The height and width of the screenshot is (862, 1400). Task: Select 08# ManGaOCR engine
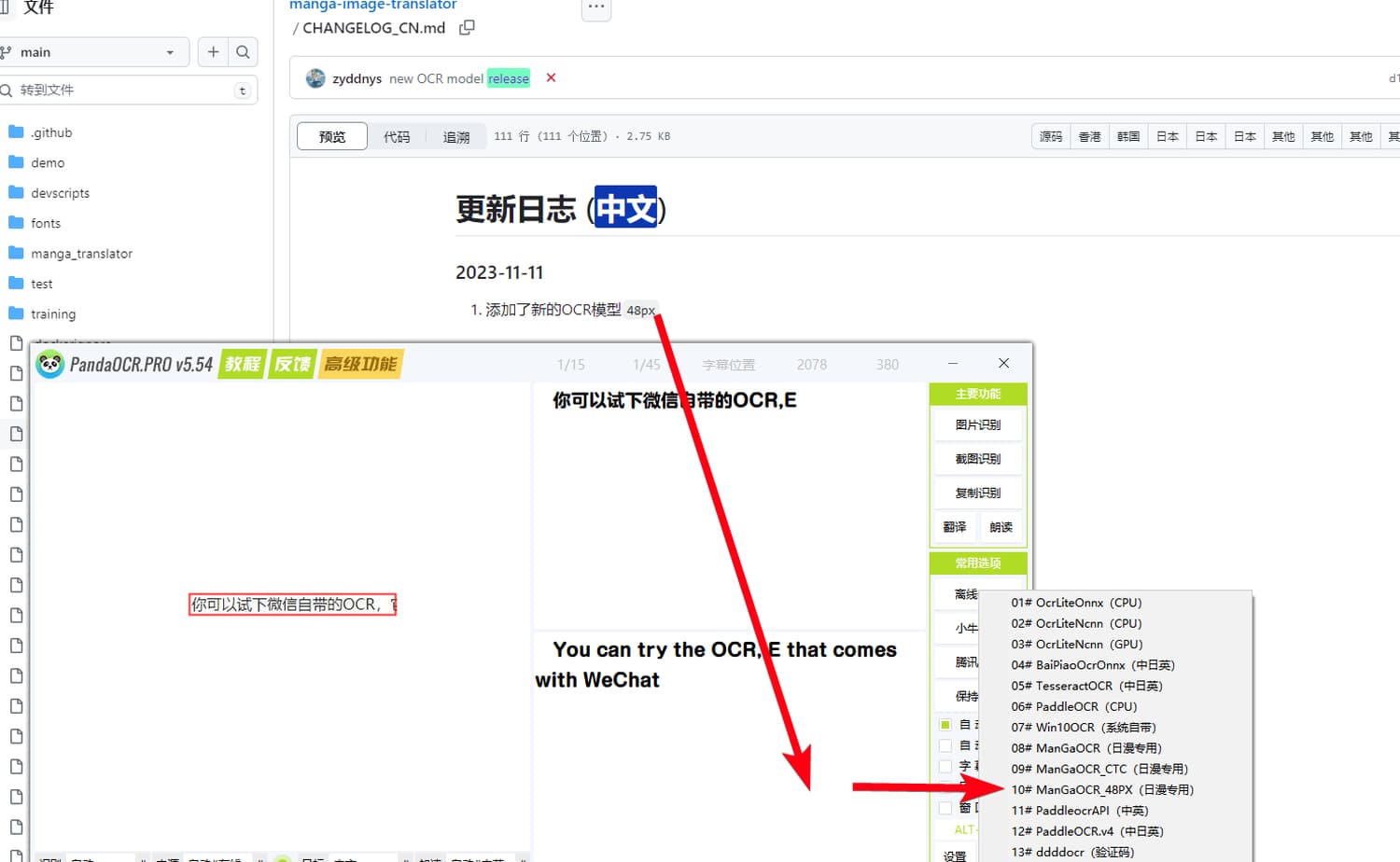pyautogui.click(x=1086, y=748)
